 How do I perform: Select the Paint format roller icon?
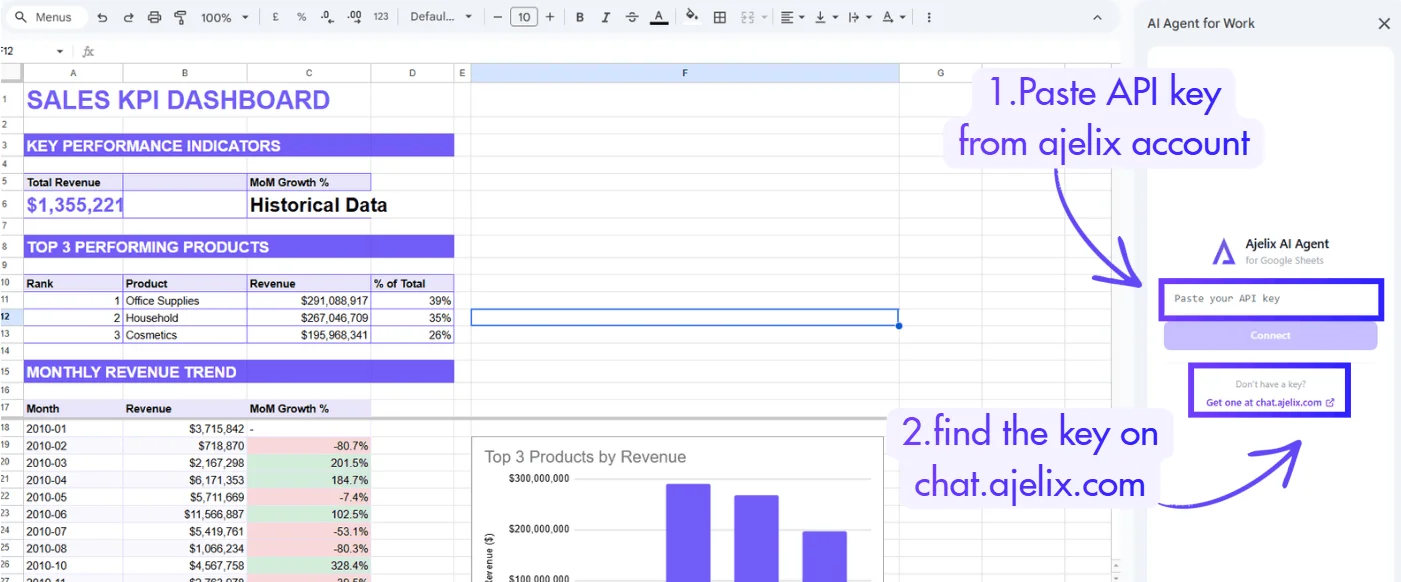[180, 17]
